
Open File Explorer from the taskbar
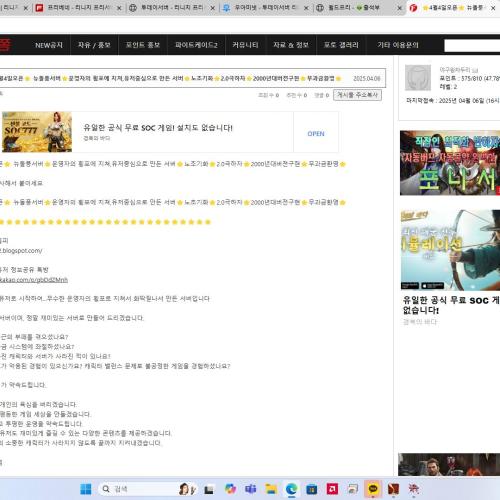(271, 489)
